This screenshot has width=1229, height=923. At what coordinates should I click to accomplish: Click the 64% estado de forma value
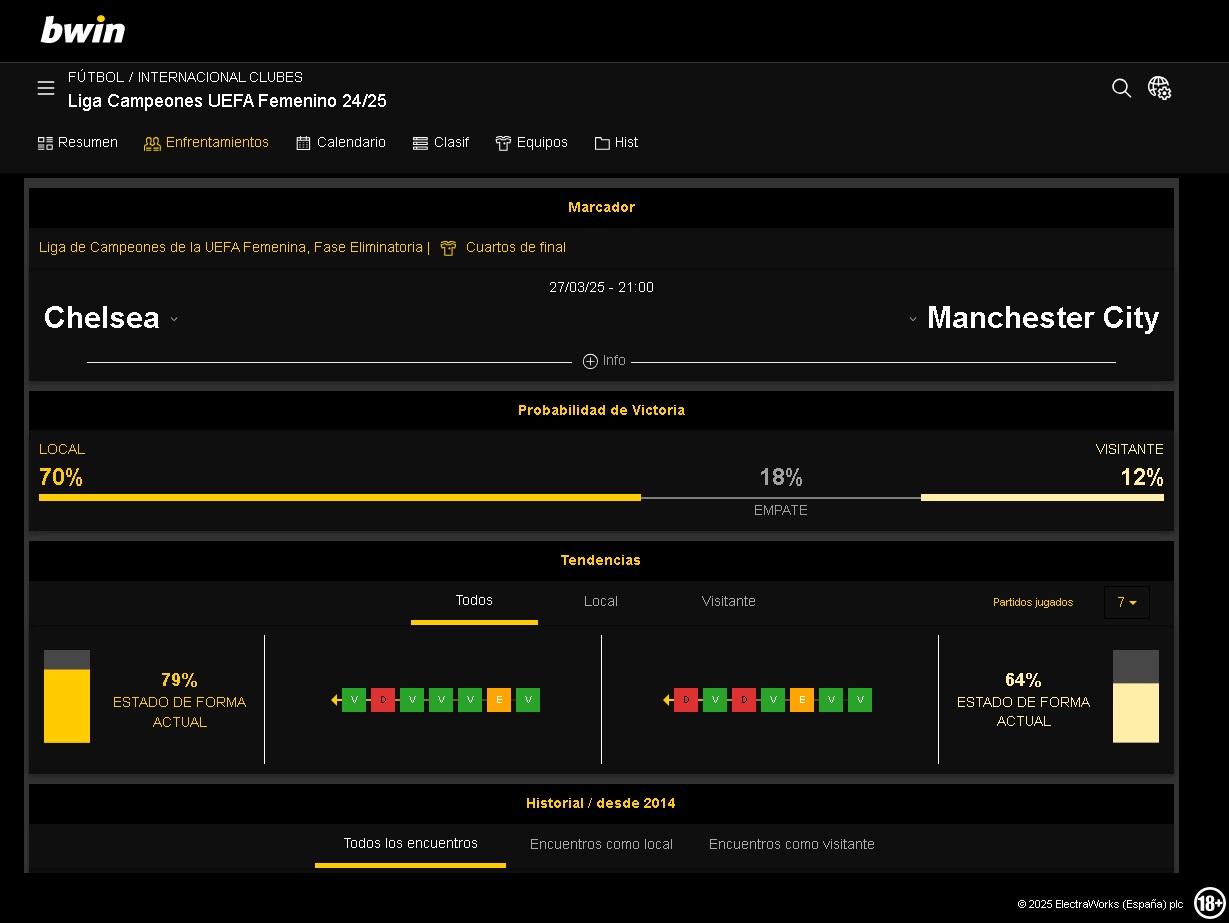click(1023, 680)
